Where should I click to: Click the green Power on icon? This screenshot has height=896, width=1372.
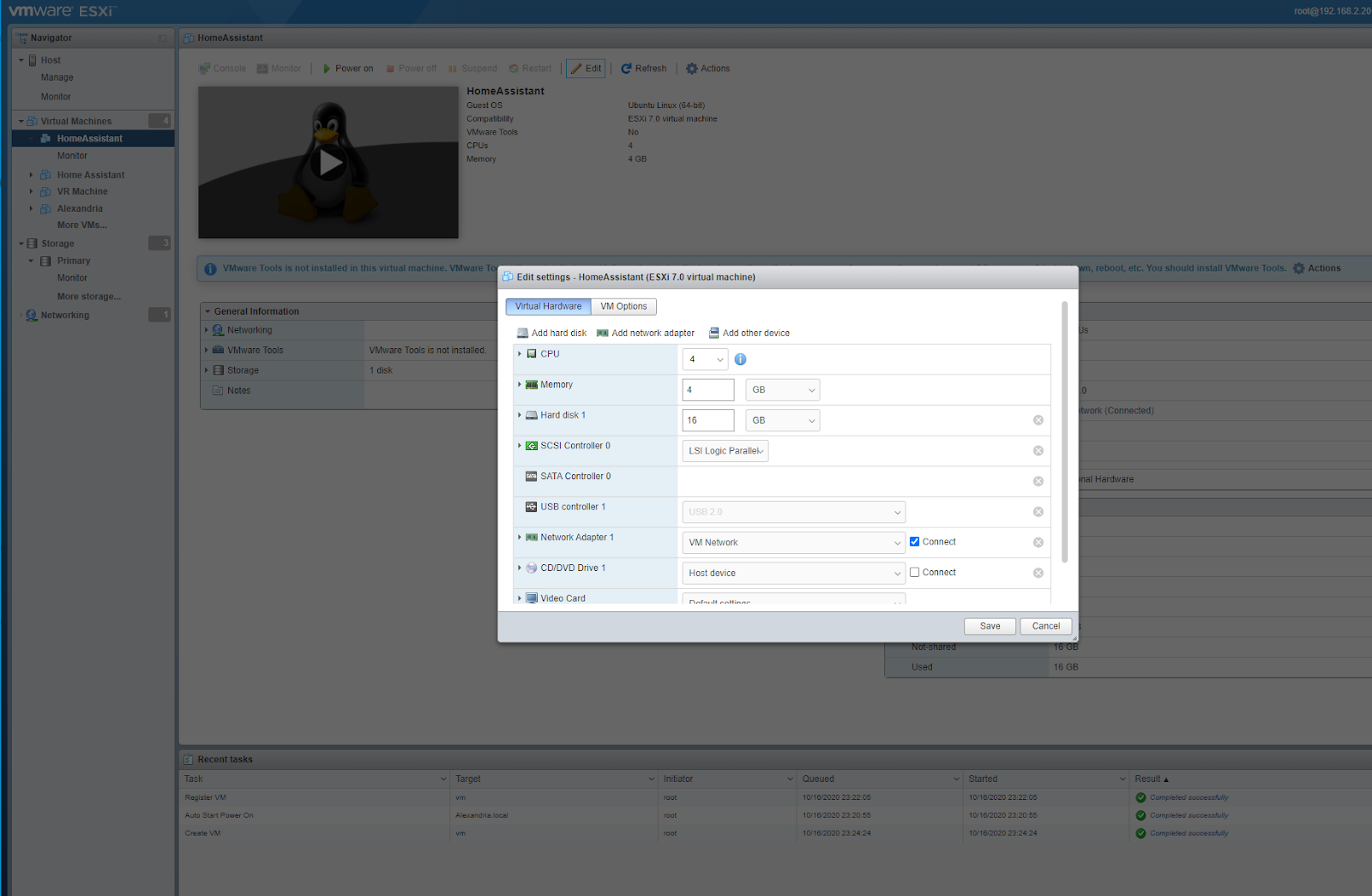pyautogui.click(x=327, y=69)
